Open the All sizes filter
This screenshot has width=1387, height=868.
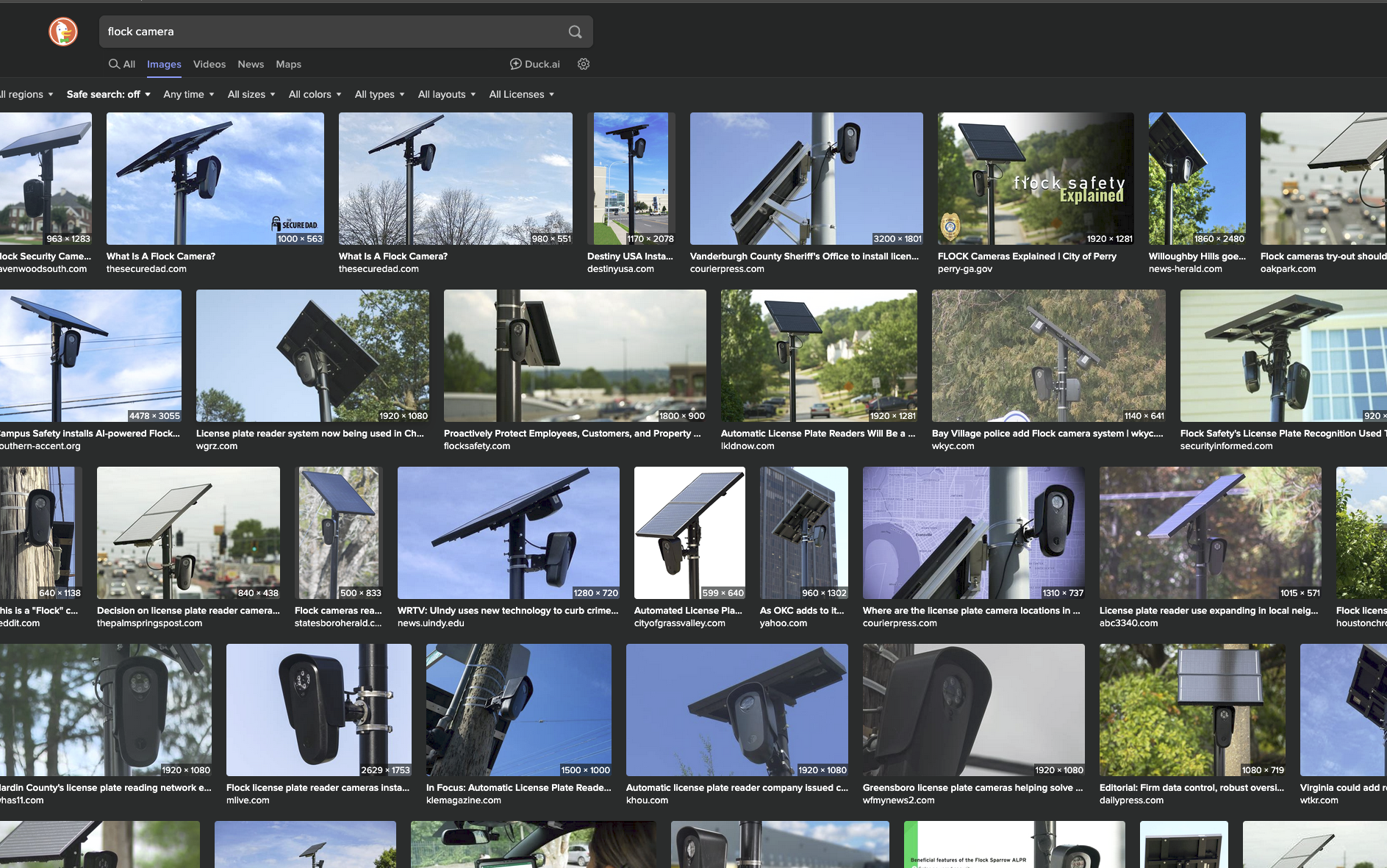click(x=251, y=94)
